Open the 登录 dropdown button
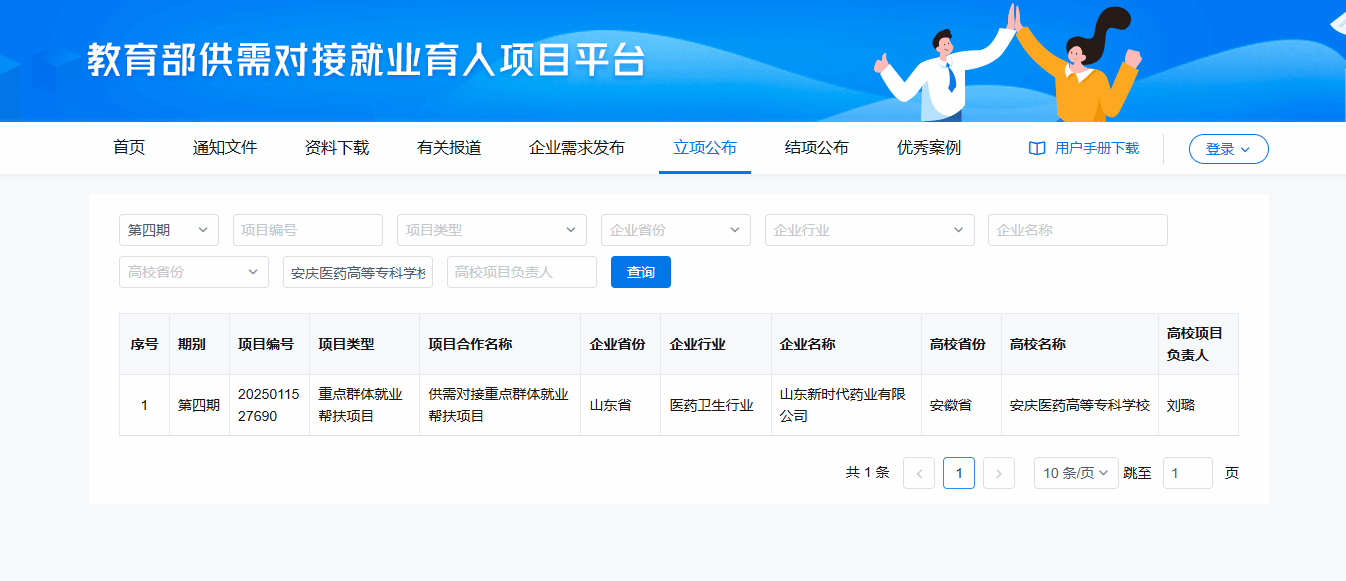The height and width of the screenshot is (581, 1346). click(x=1228, y=149)
